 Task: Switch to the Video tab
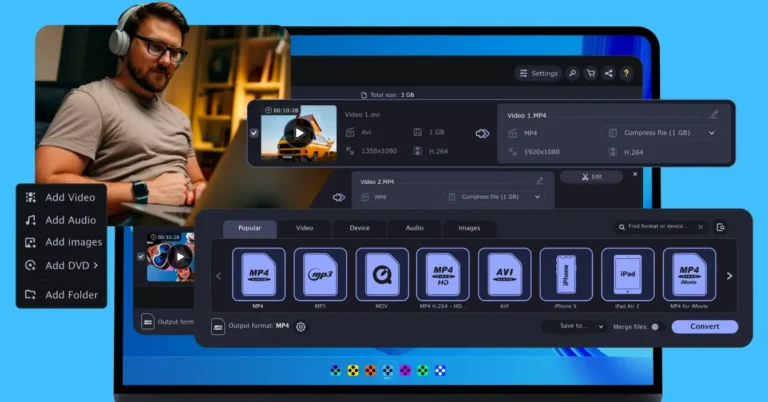point(304,228)
